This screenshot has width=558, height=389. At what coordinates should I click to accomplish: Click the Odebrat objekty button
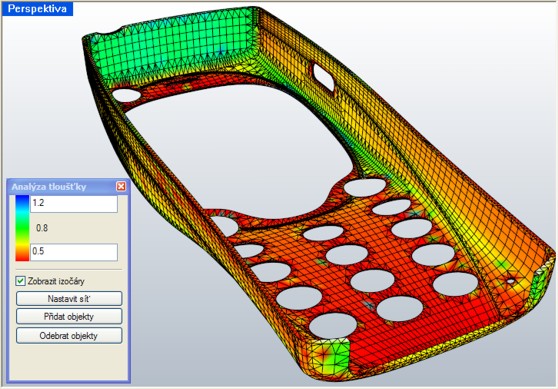[x=69, y=335]
